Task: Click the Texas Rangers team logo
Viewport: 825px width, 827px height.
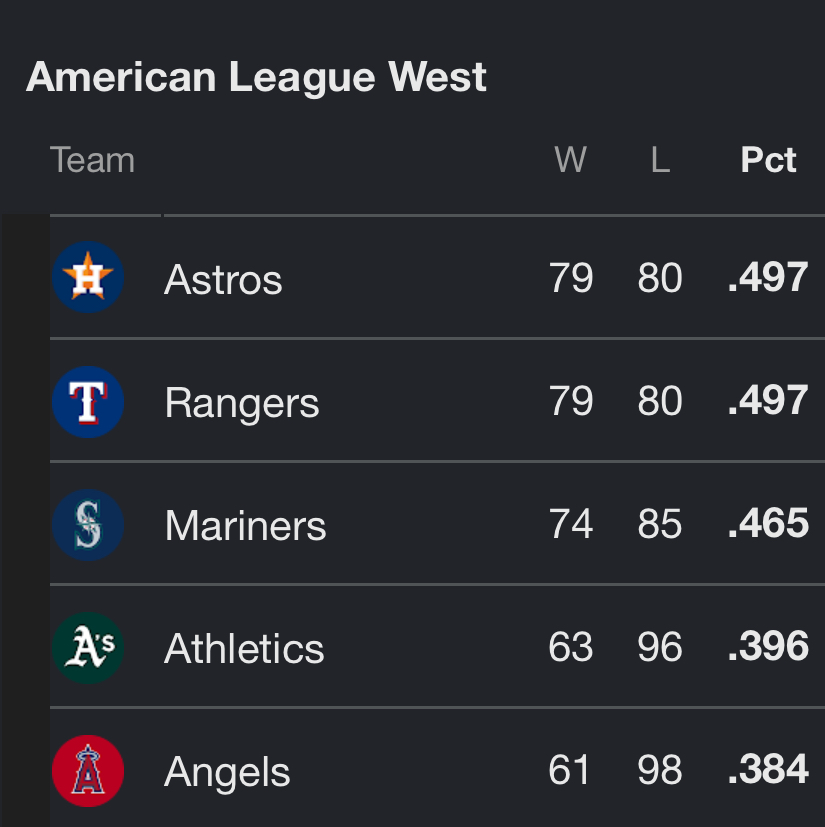Action: tap(88, 402)
